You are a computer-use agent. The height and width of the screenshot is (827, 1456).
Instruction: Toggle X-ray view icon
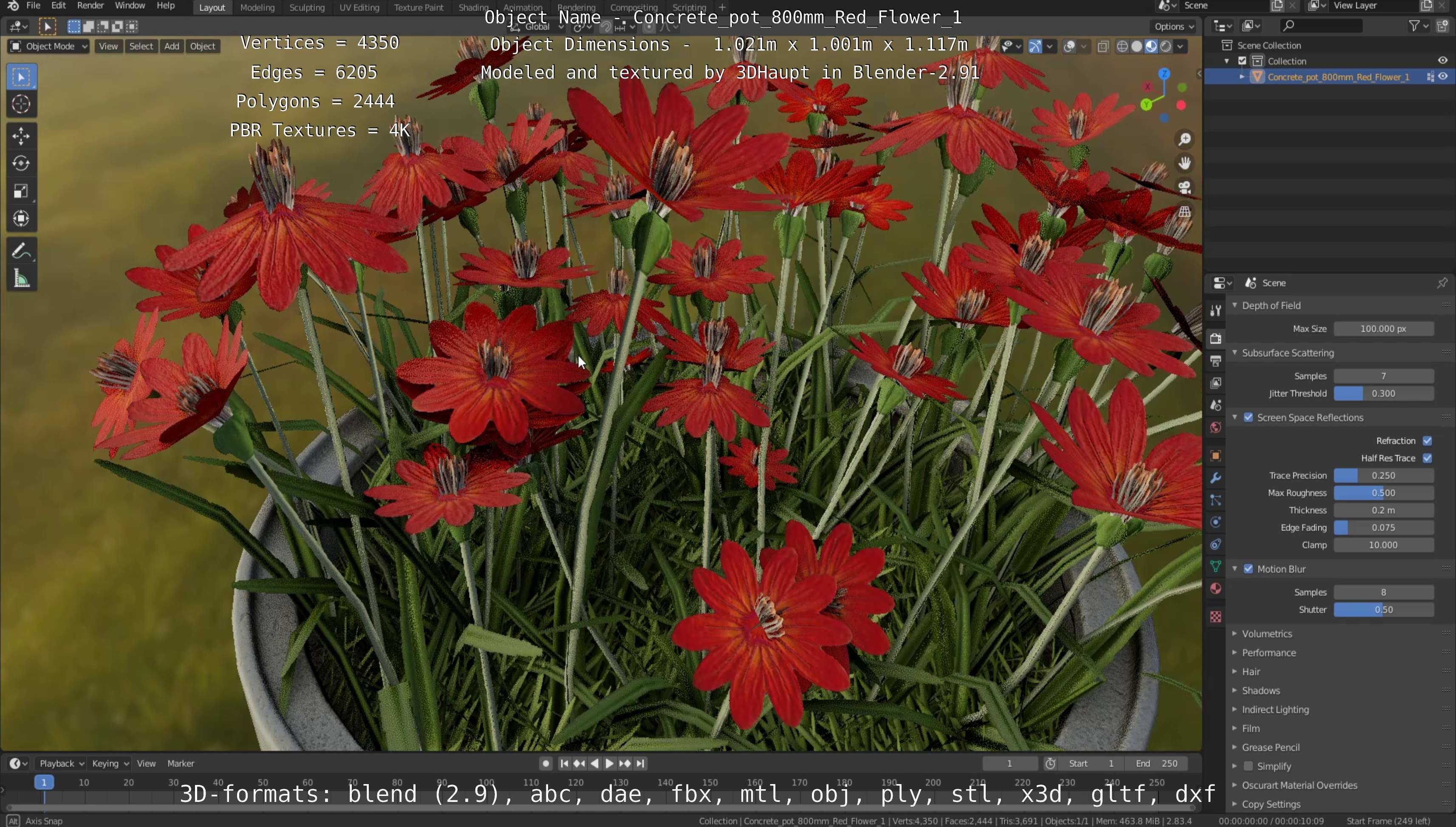(1103, 47)
